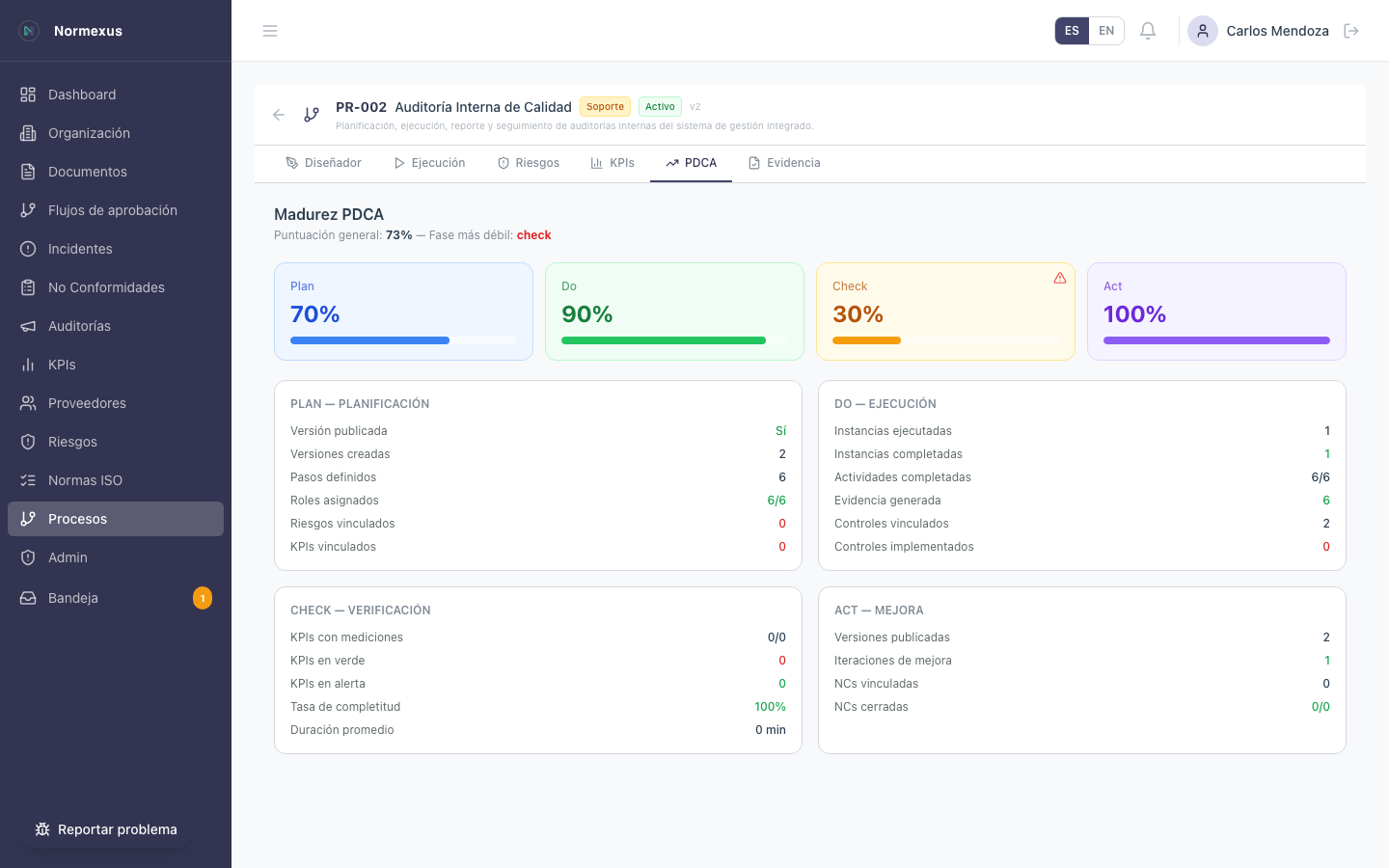Click the Act 100% maturity card
This screenshot has width=1389, height=868.
1215,311
